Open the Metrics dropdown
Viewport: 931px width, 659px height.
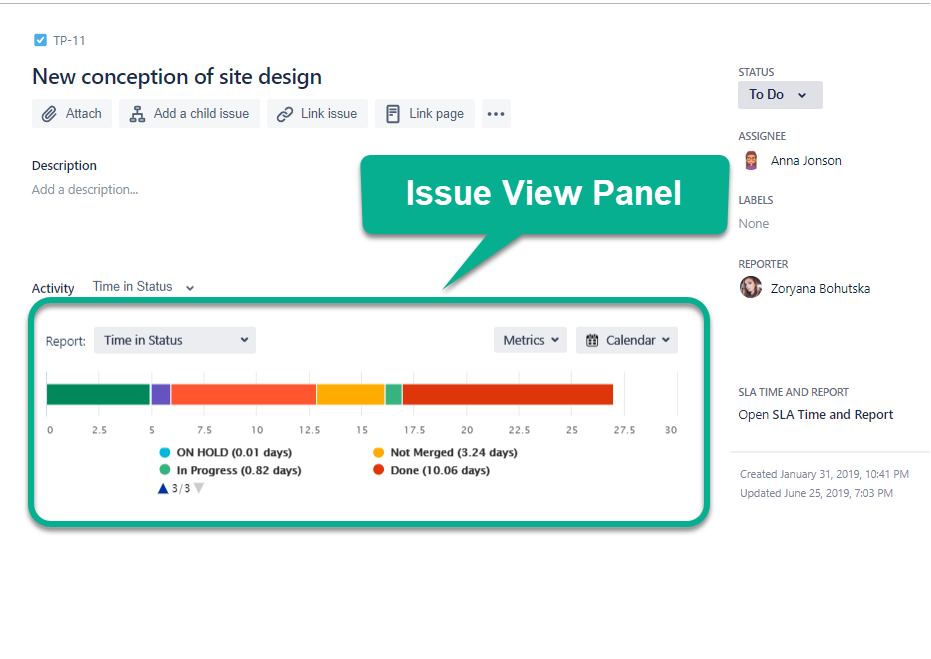[530, 340]
